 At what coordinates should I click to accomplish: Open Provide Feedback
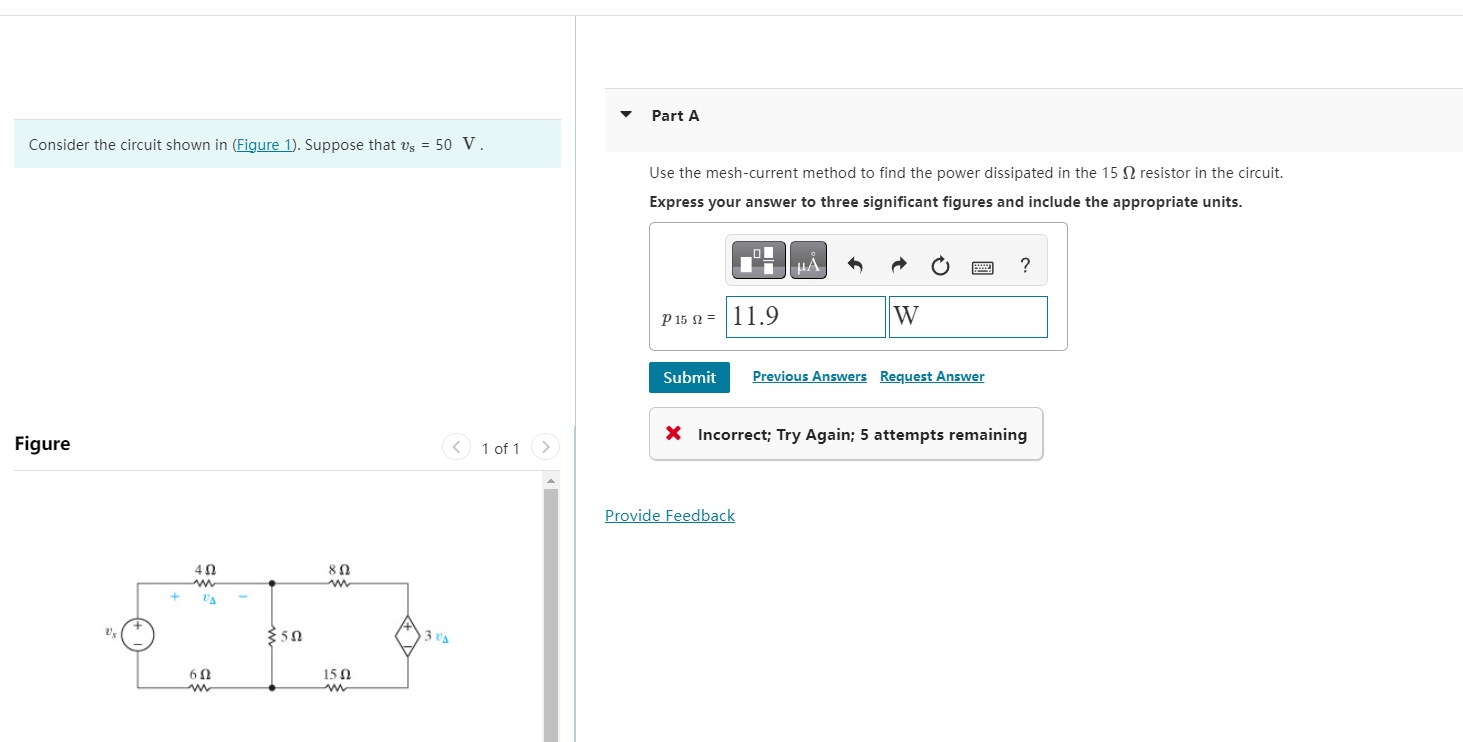[669, 515]
